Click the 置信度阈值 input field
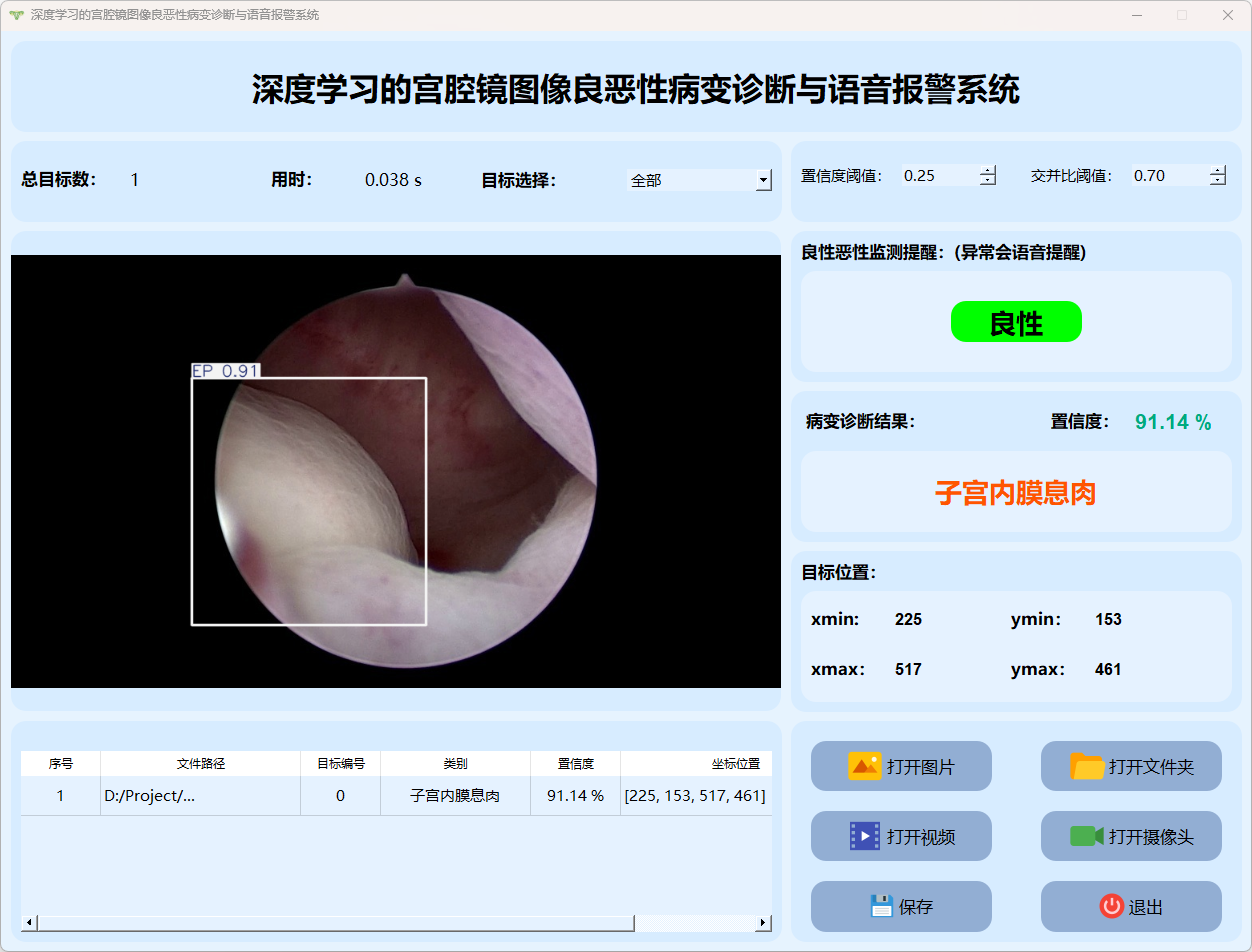Screen dimensions: 1252x952 (x=938, y=176)
